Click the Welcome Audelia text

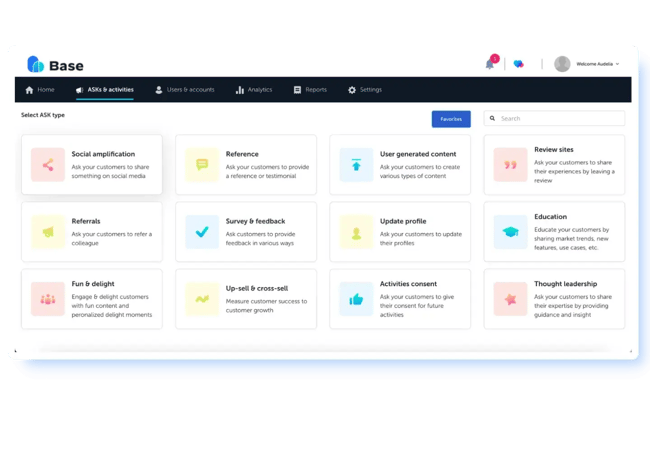point(594,64)
